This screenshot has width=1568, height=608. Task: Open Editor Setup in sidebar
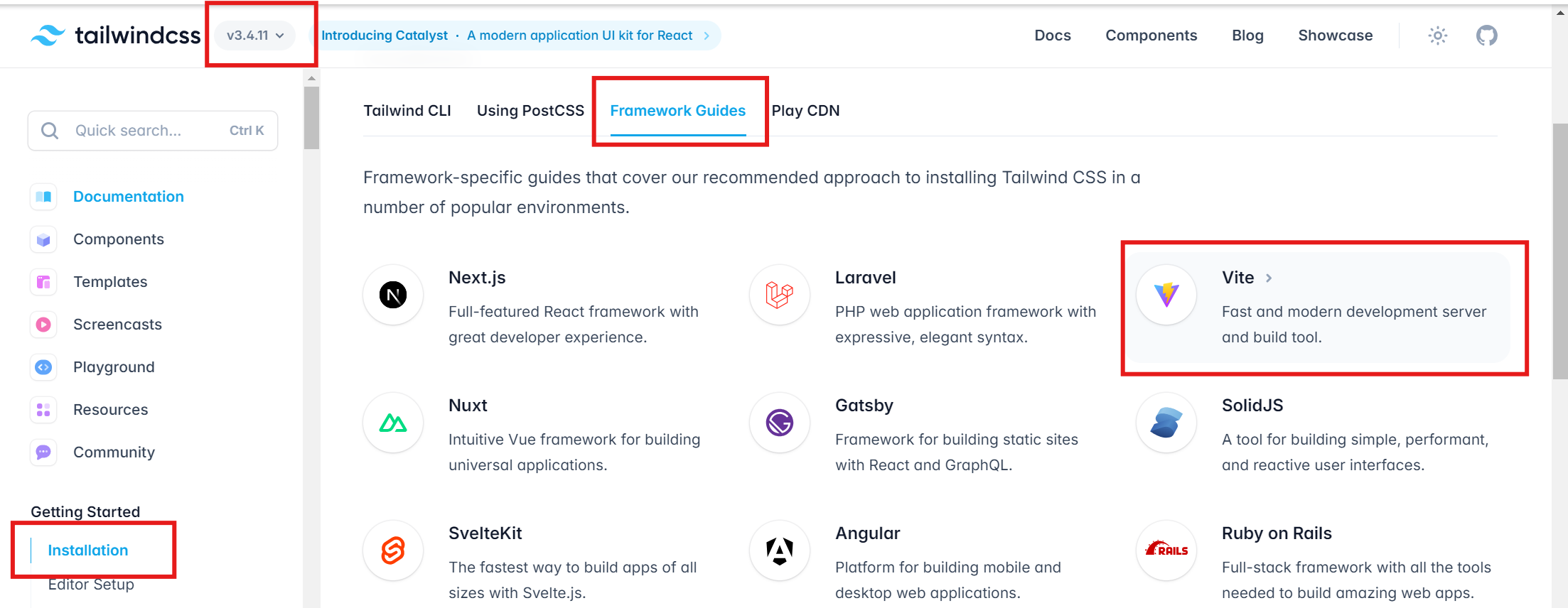(91, 585)
